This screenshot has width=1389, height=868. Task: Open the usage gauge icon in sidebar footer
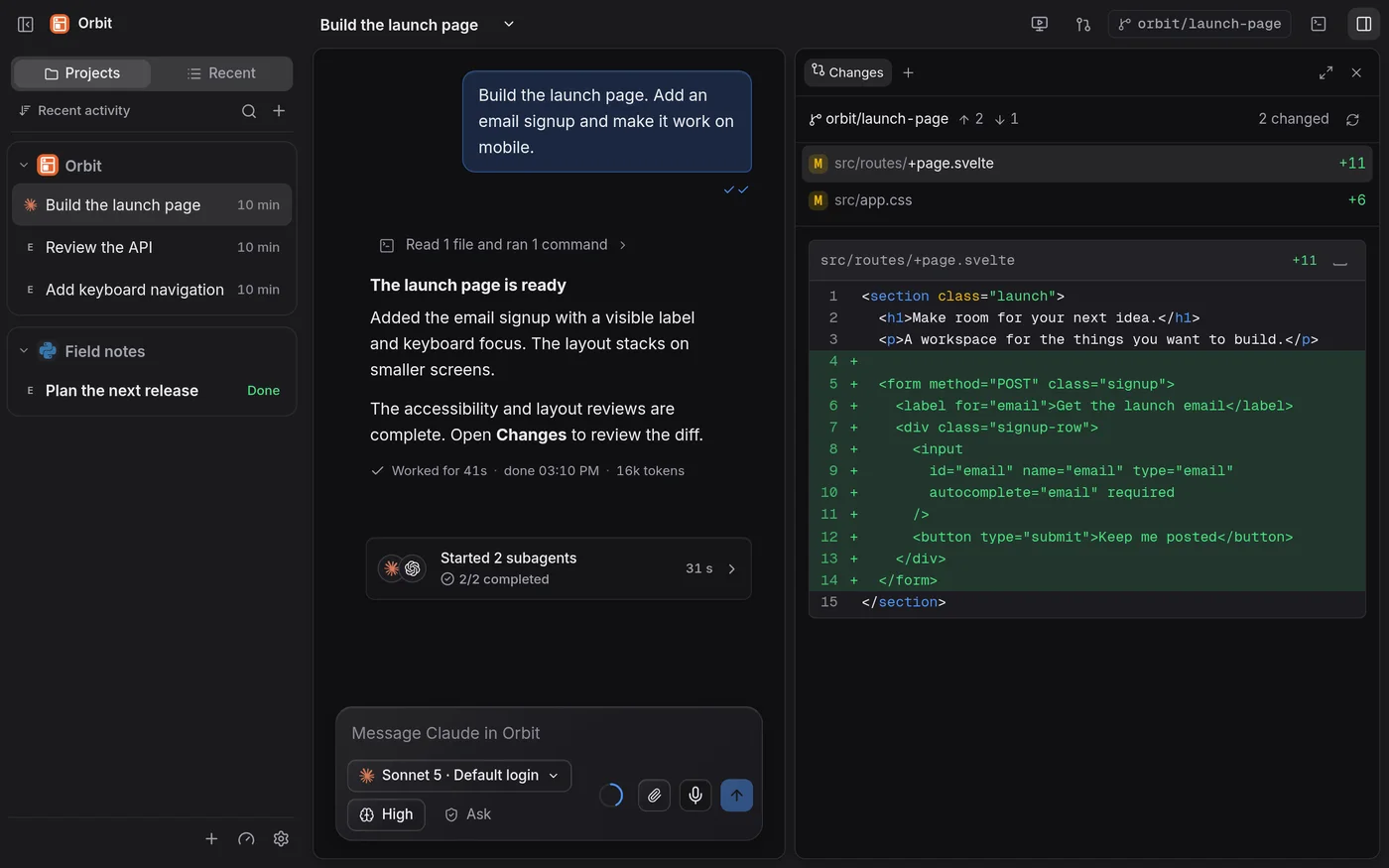click(246, 839)
